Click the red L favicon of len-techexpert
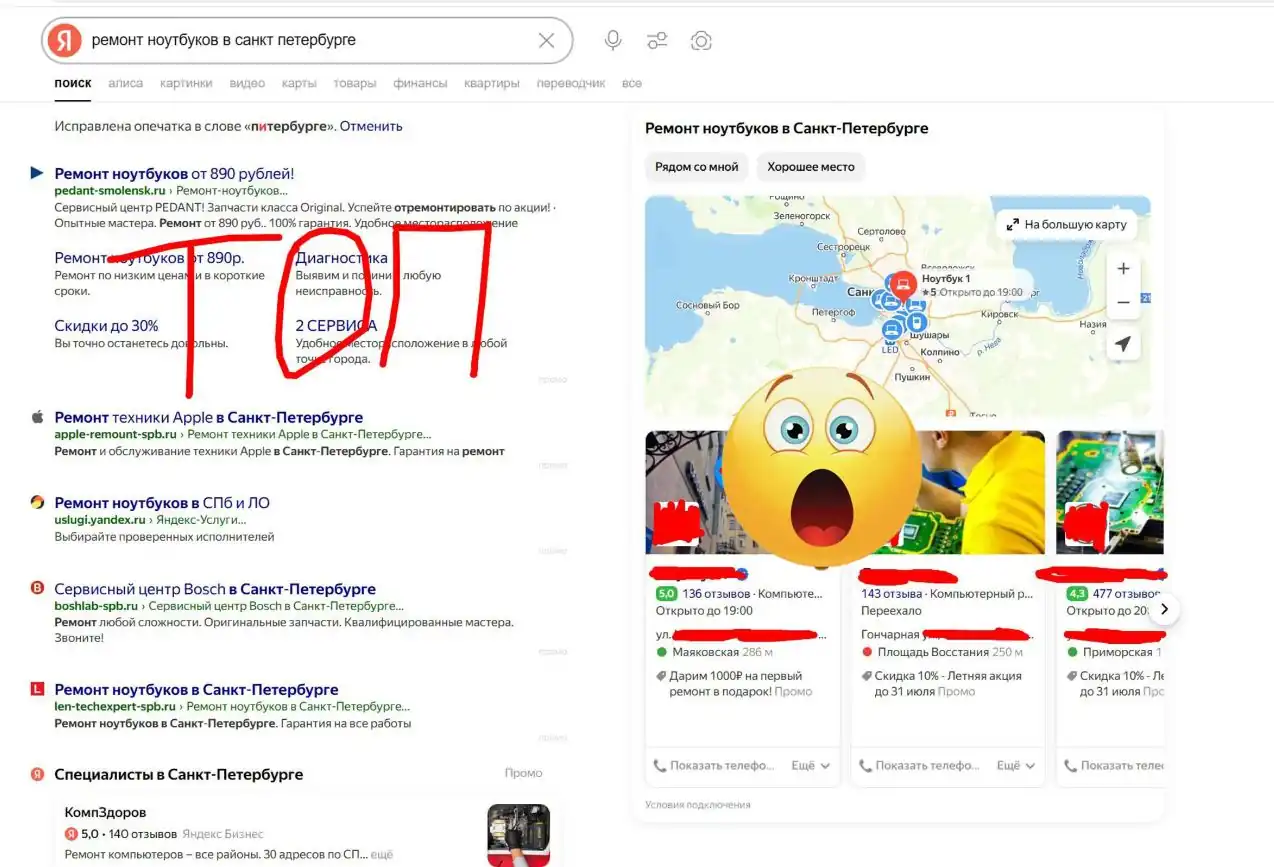Viewport: 1274px width, 867px height. coord(38,689)
